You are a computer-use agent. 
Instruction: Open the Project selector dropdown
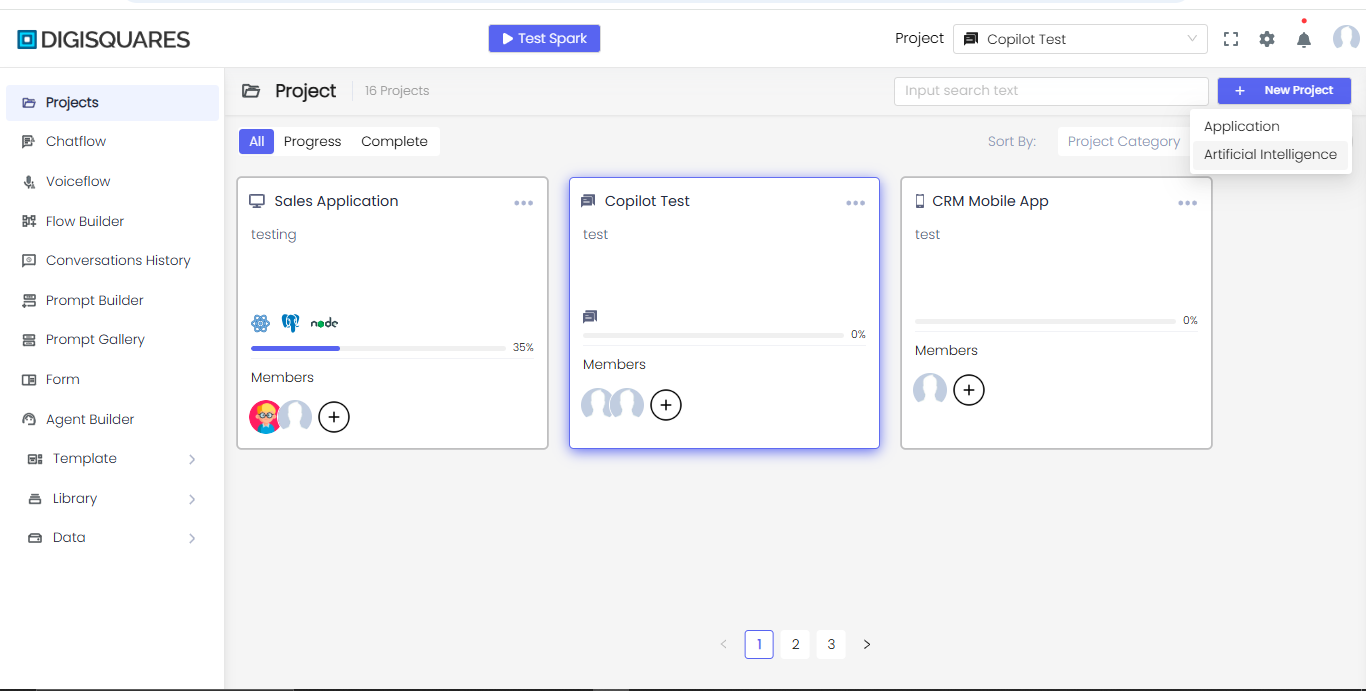pos(1080,39)
